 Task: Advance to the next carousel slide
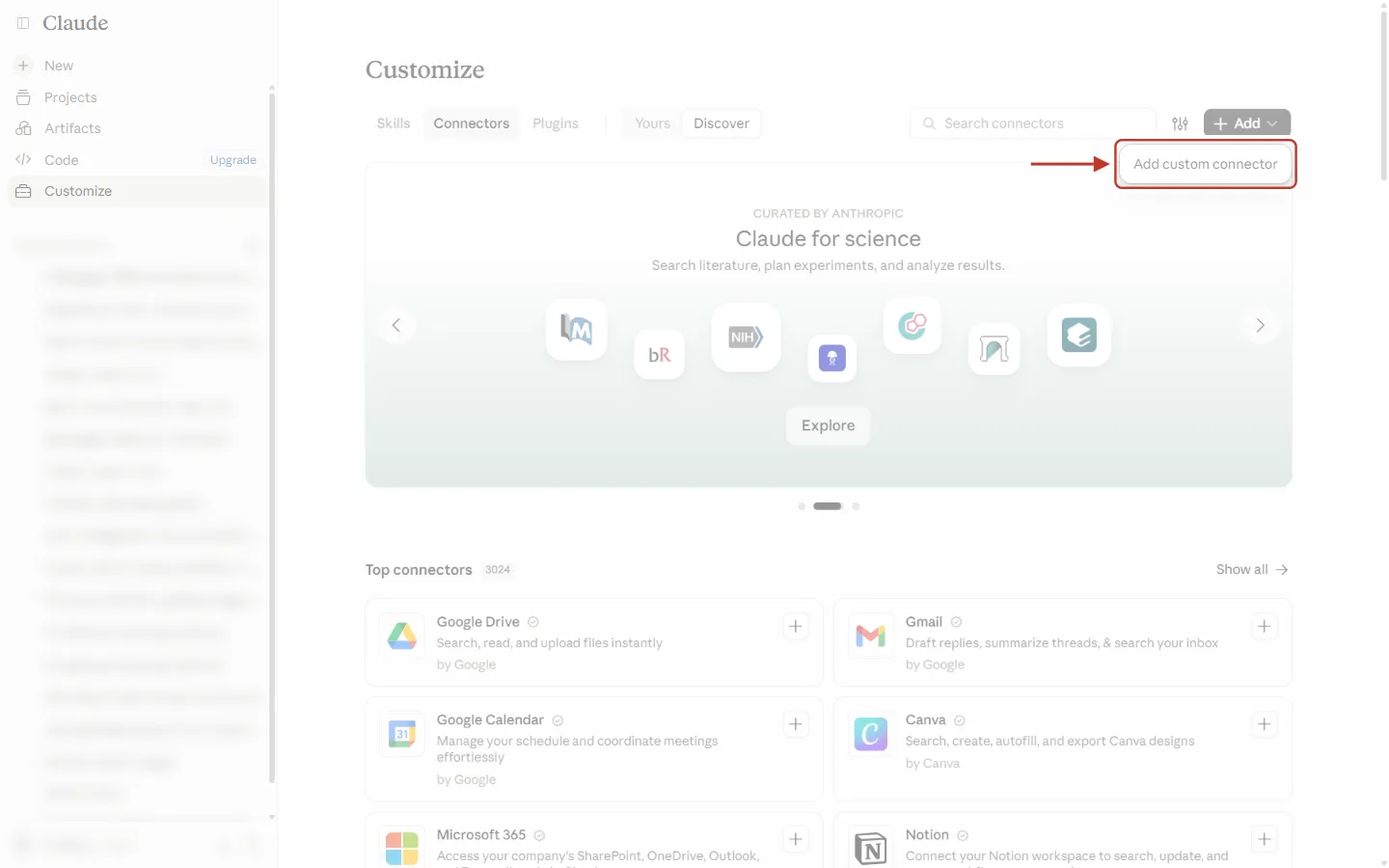point(1261,325)
